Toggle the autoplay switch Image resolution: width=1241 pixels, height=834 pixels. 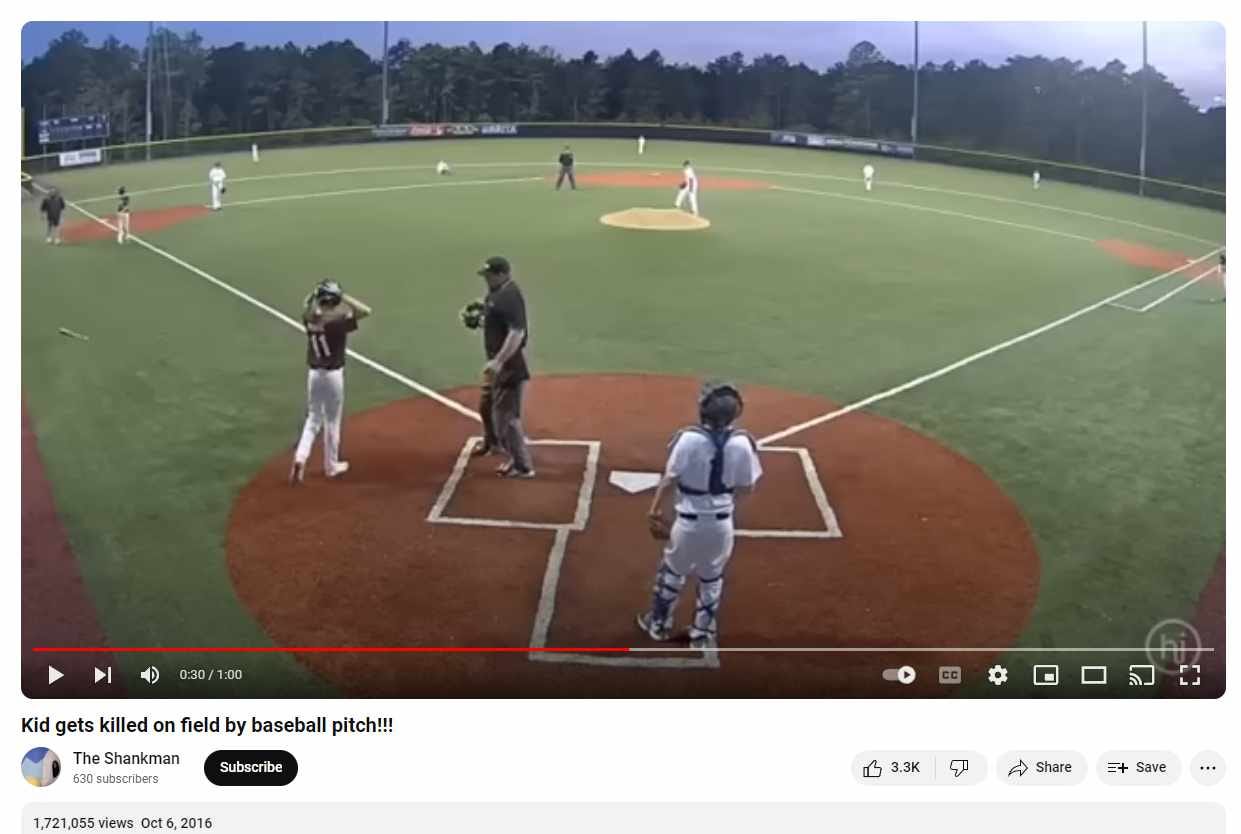click(x=899, y=675)
